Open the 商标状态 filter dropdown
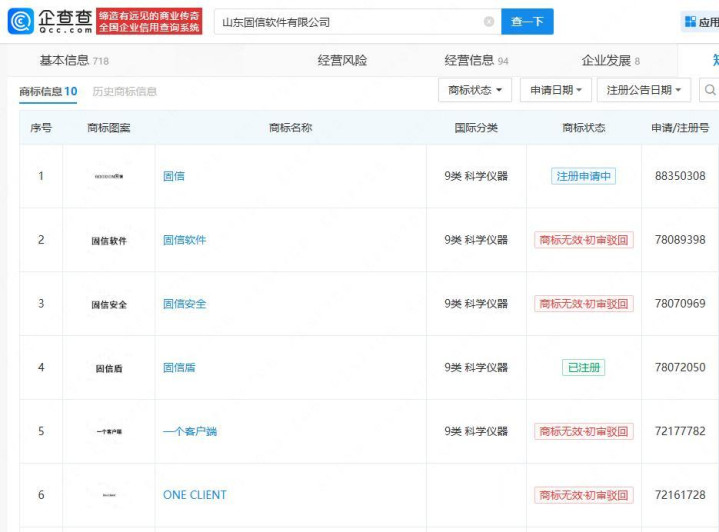Viewport: 719px width, 532px height. (x=475, y=90)
